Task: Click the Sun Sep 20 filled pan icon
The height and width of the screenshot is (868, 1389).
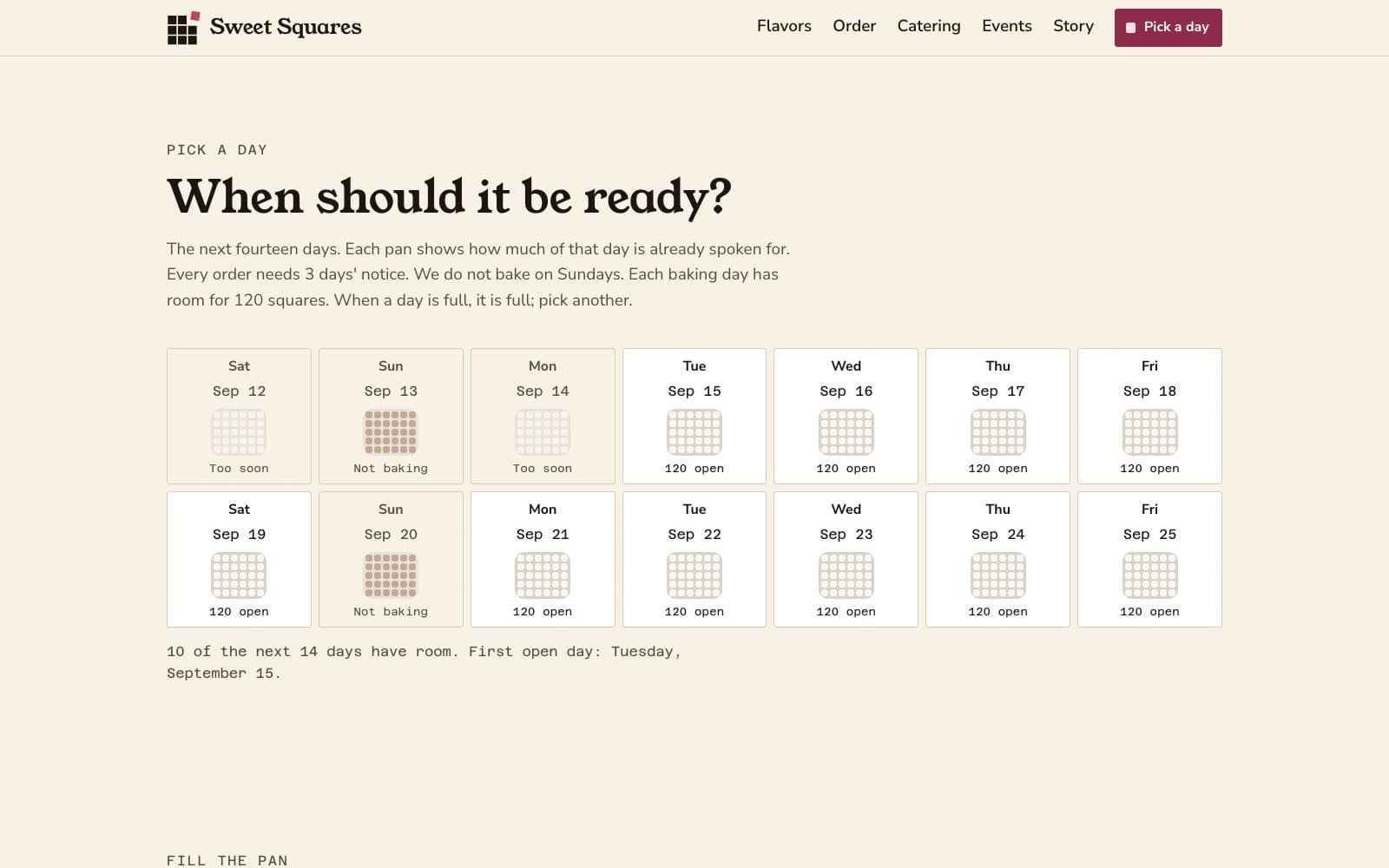Action: 391,575
